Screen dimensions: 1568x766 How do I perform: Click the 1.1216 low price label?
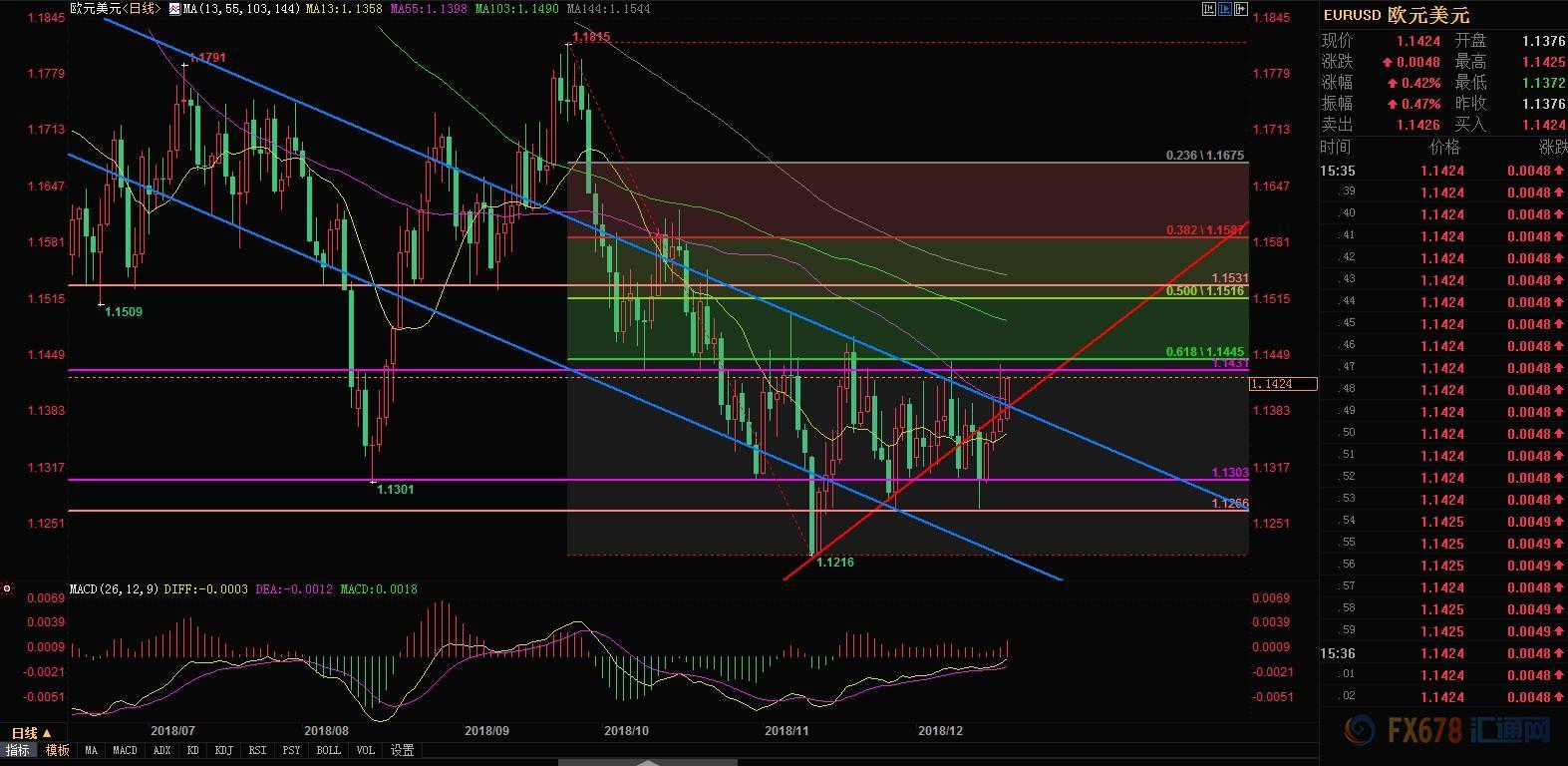835,563
